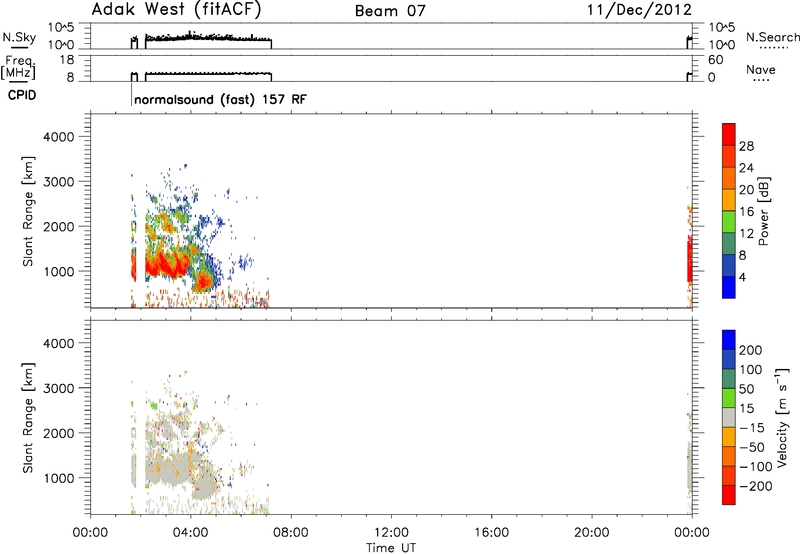Click the '4000' tick of power panel
Image resolution: width=800 pixels, height=554 pixels.
(x=58, y=137)
